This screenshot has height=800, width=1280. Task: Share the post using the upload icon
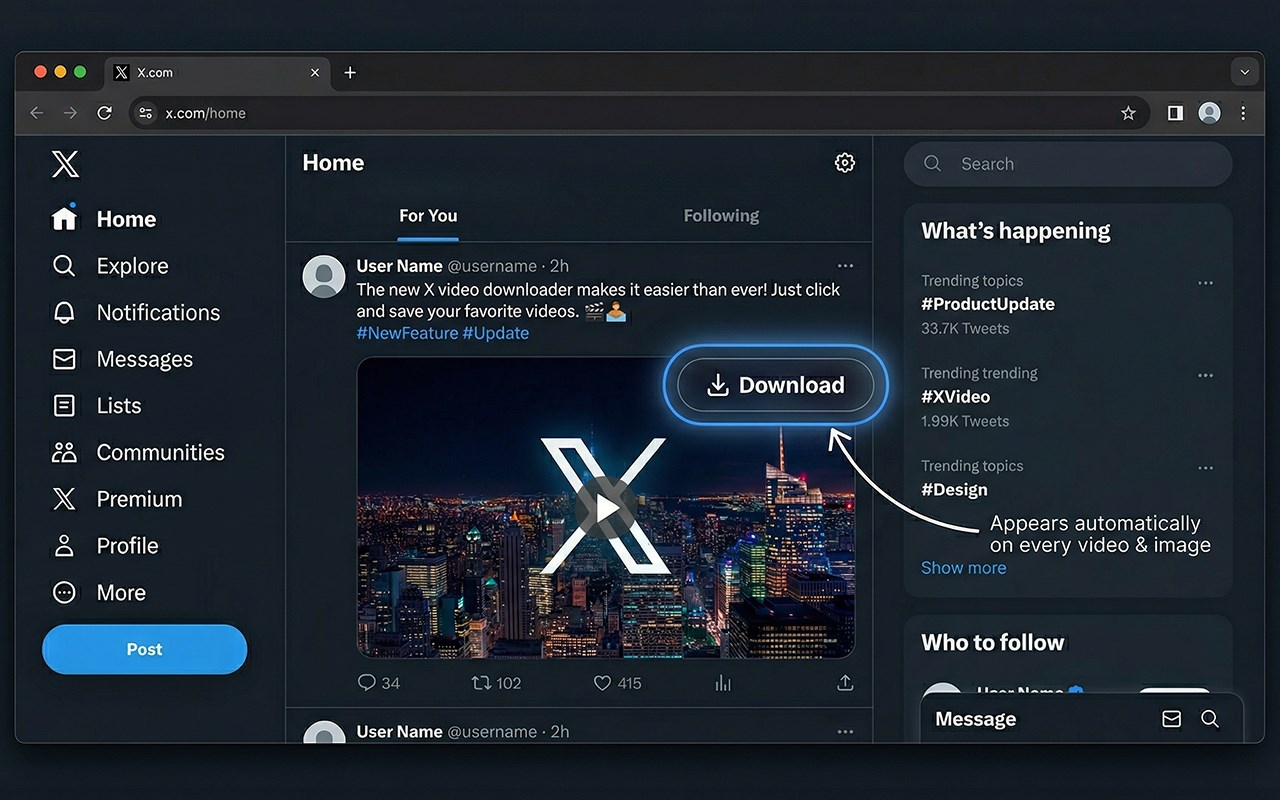click(x=845, y=683)
